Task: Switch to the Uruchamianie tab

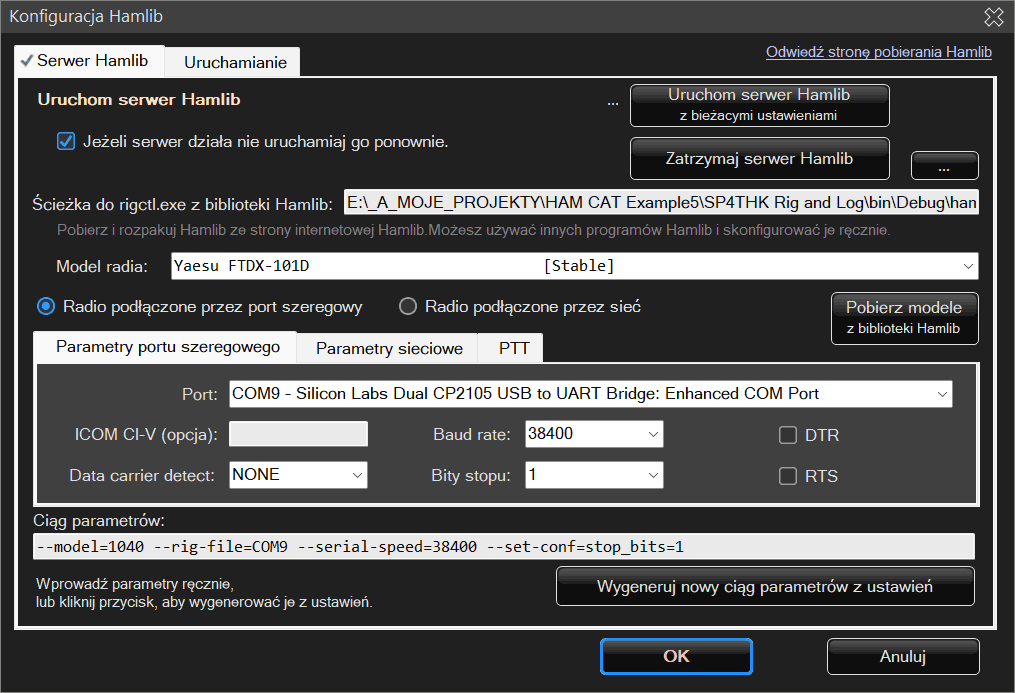Action: click(x=235, y=62)
